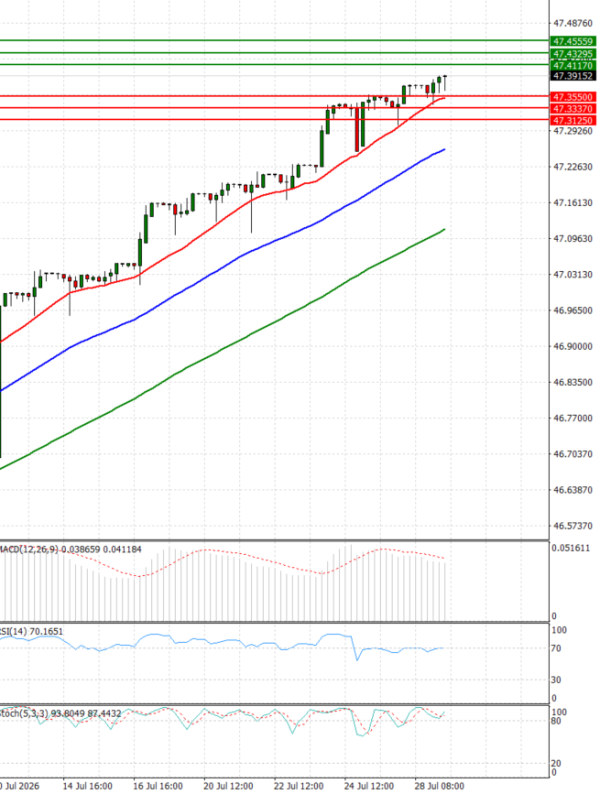Click the 47.41170 green price label
This screenshot has width=600, height=794.
[572, 65]
